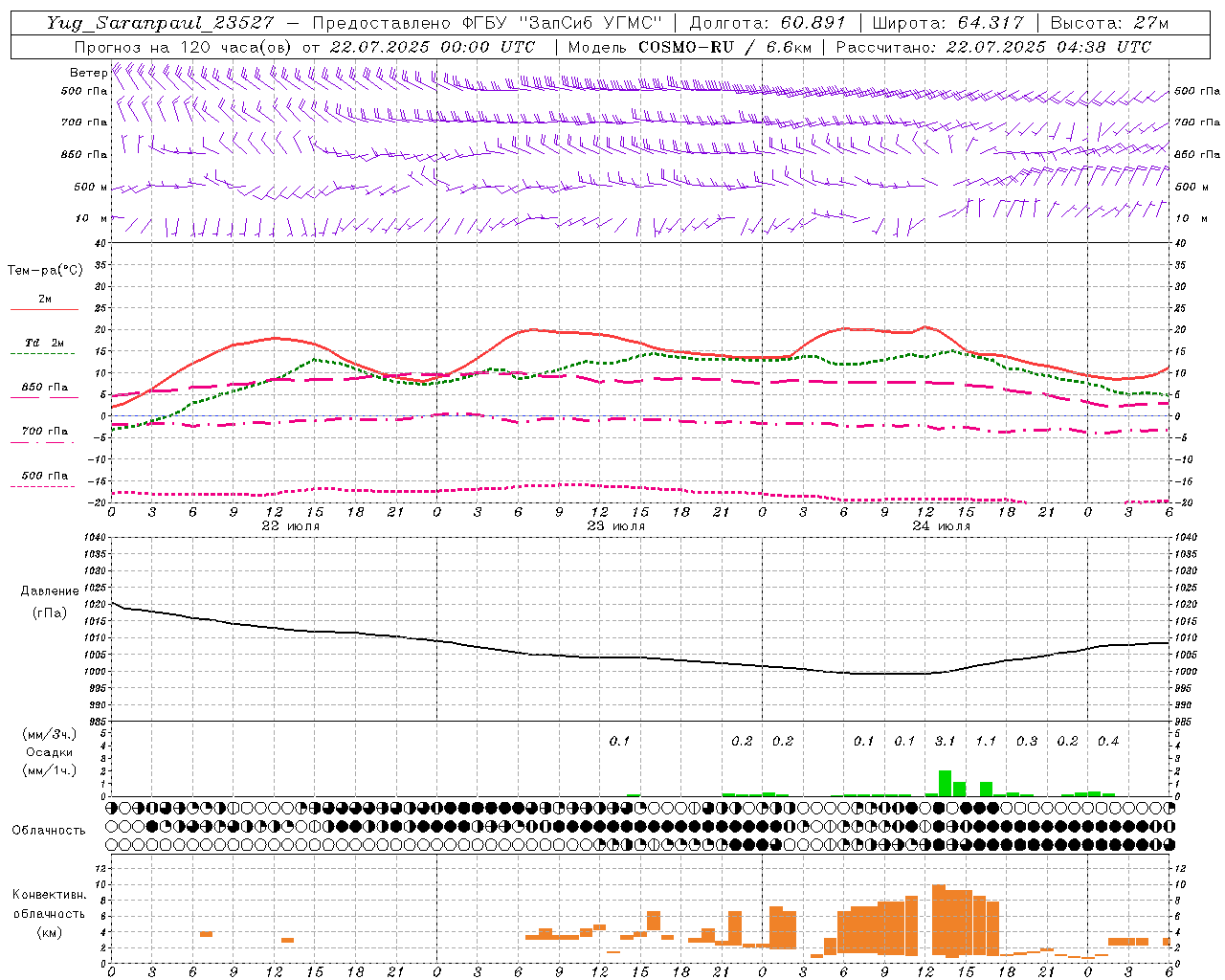
Task: Click the "Облачность" cloudiness label
Action: [49, 831]
